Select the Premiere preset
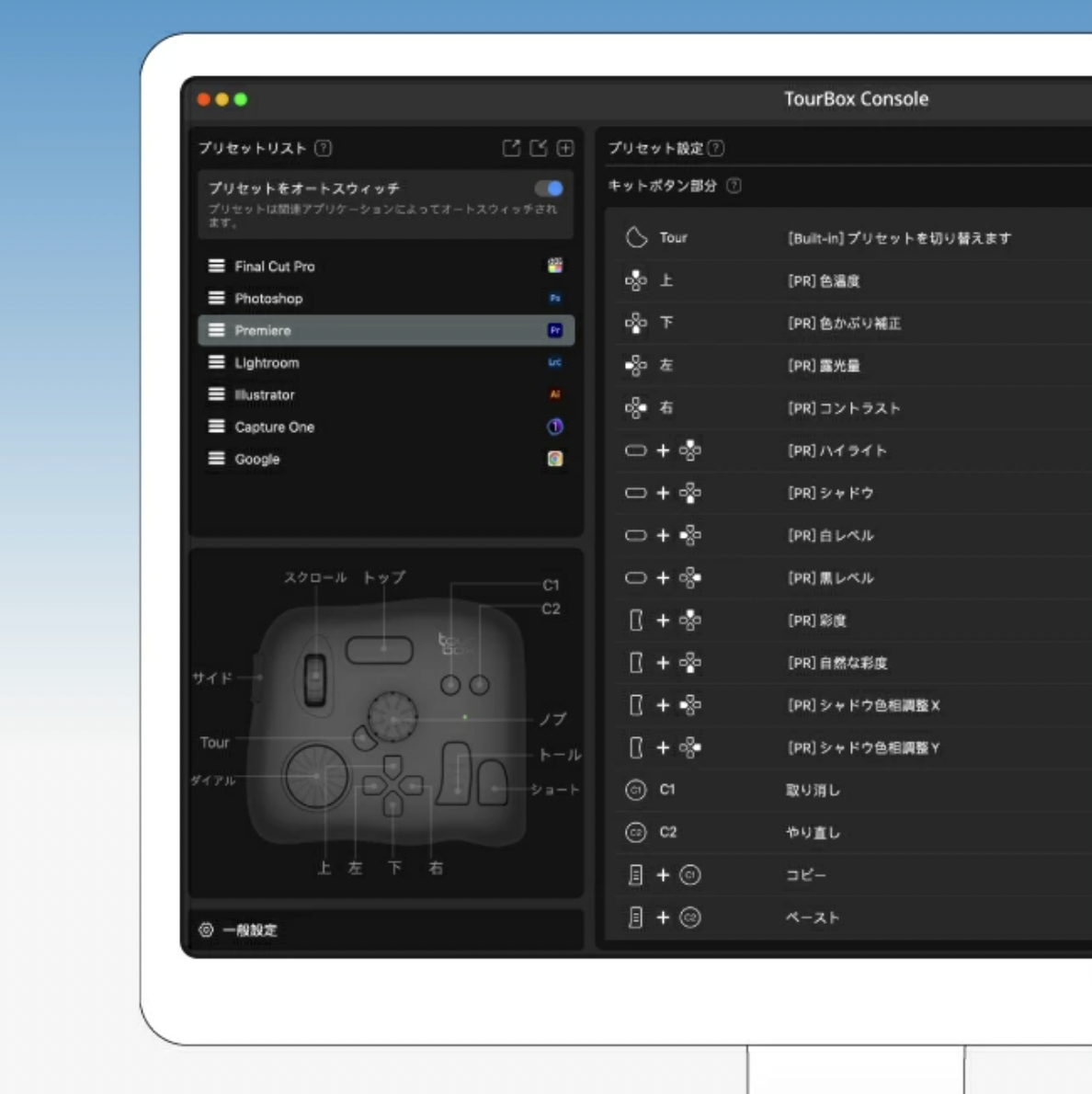This screenshot has height=1094, width=1092. pyautogui.click(x=386, y=330)
